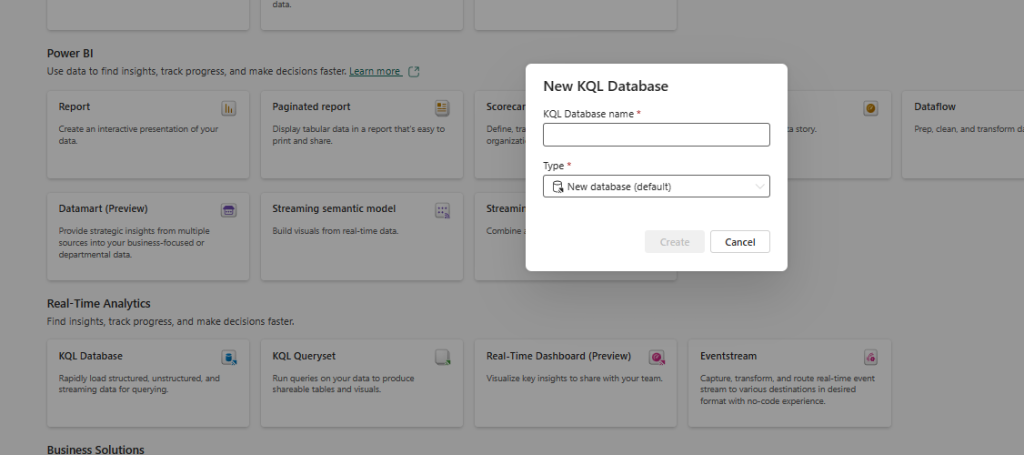
Task: Click the Datamart (Preview) icon
Action: 229,210
